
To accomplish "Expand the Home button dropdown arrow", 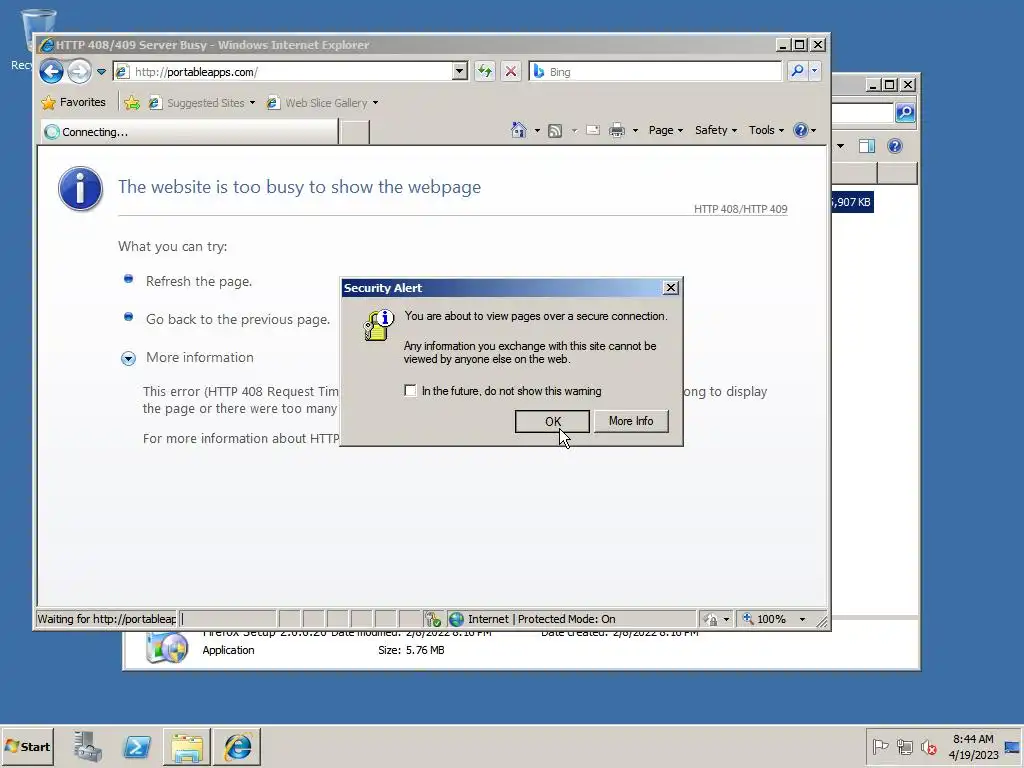I will (x=537, y=131).
